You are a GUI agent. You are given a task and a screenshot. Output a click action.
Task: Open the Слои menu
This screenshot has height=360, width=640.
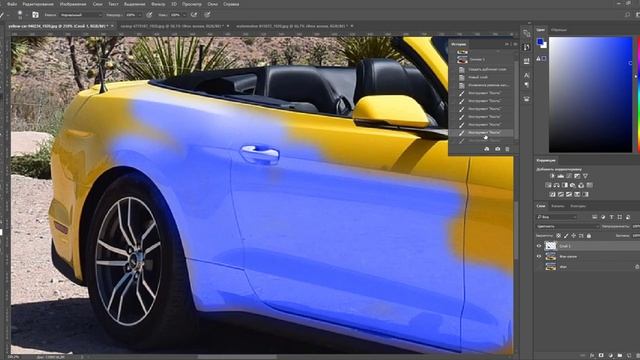pos(98,4)
